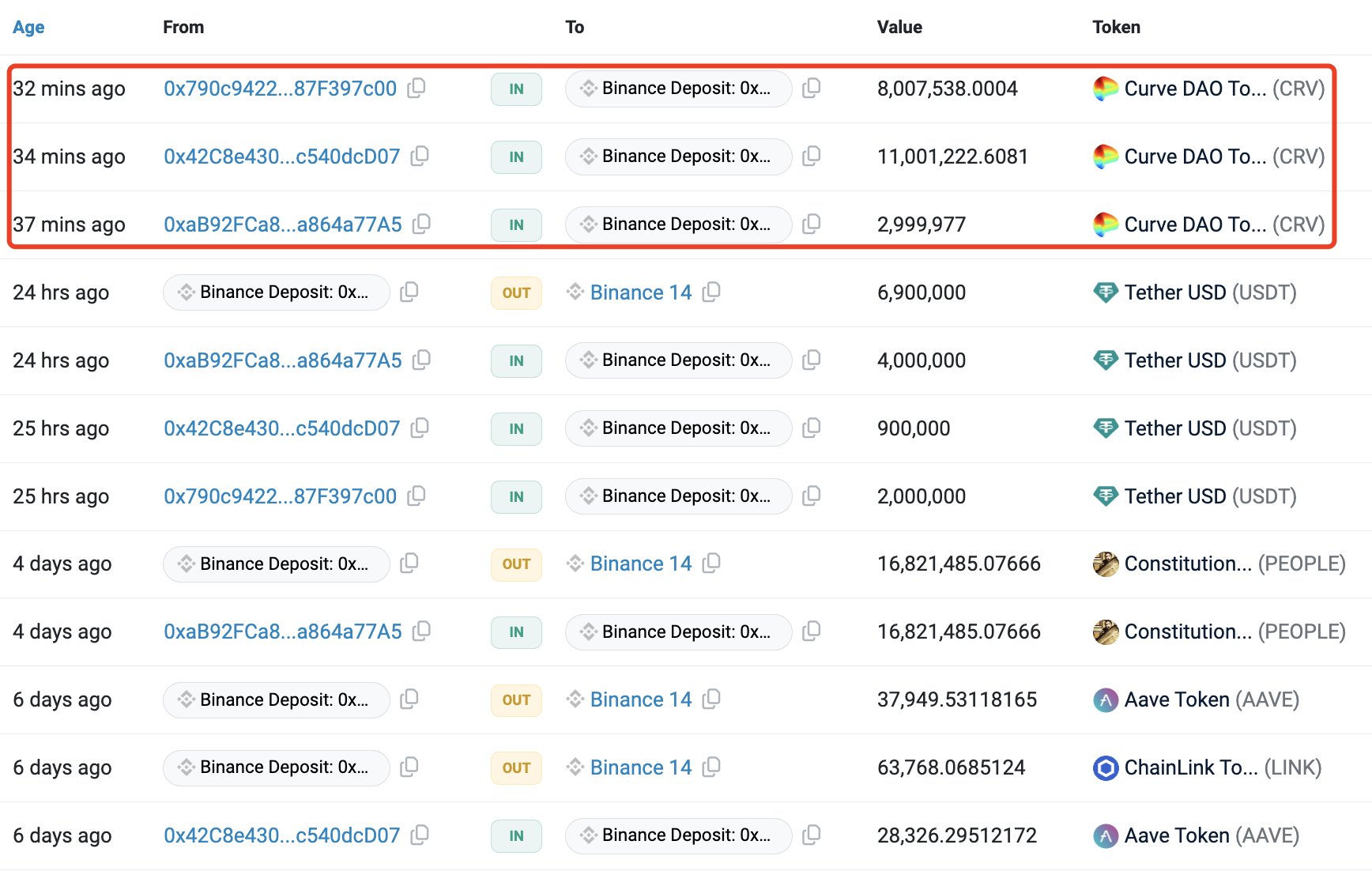Select Binance Deposit recipient label in 2,999,977 row
This screenshot has height=871, width=1372.
(679, 224)
